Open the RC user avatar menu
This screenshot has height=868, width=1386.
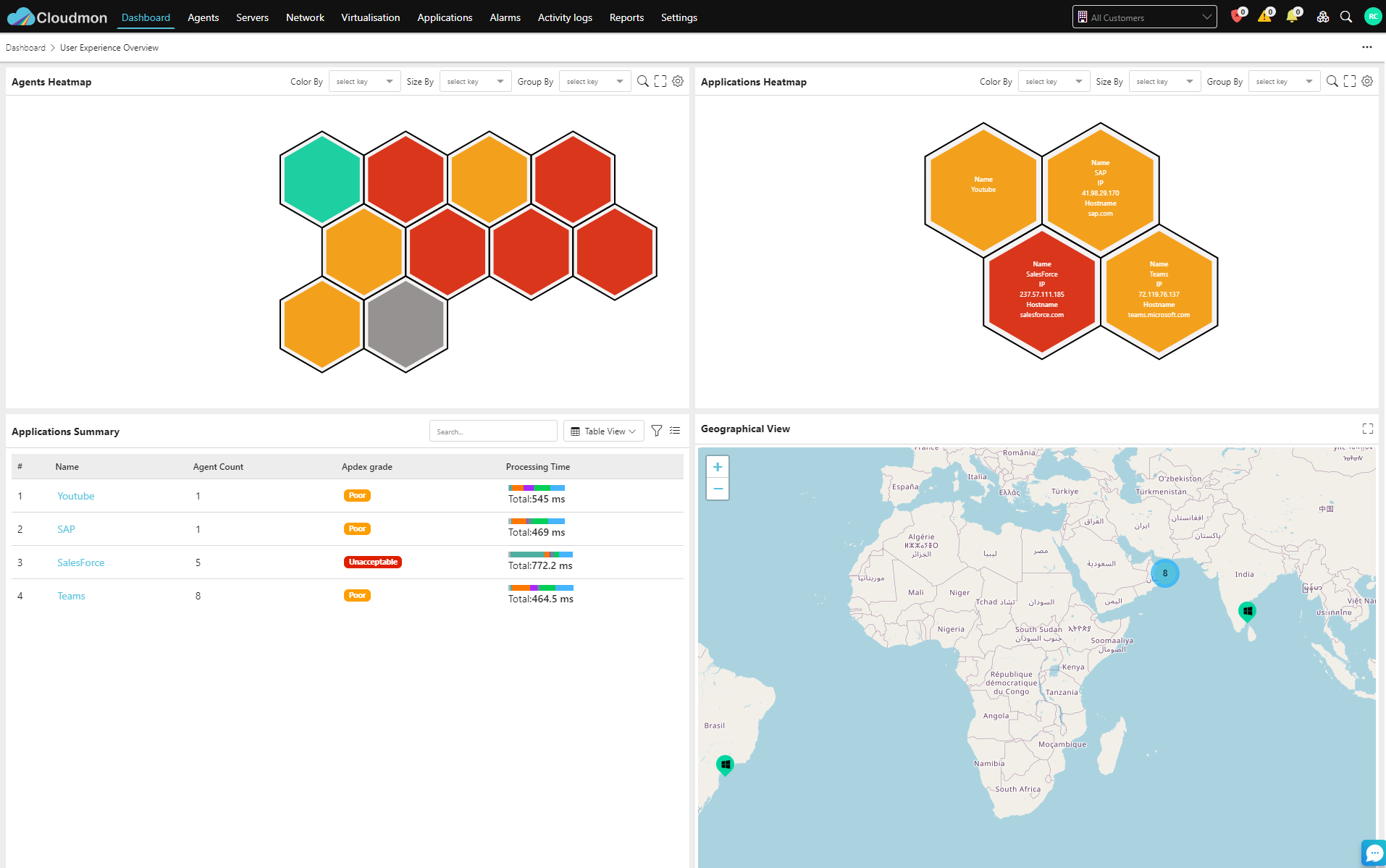(x=1373, y=17)
